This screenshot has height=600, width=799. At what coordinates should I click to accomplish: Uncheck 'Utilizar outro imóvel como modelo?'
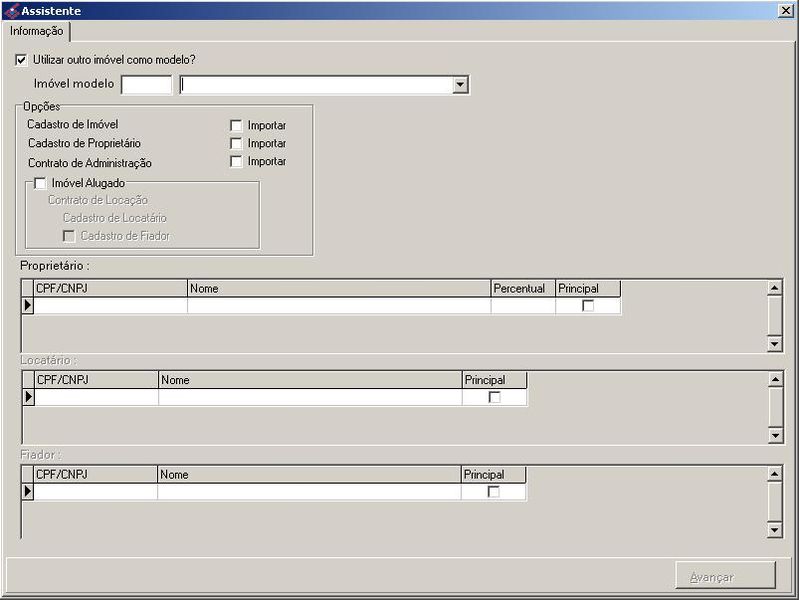point(22,60)
